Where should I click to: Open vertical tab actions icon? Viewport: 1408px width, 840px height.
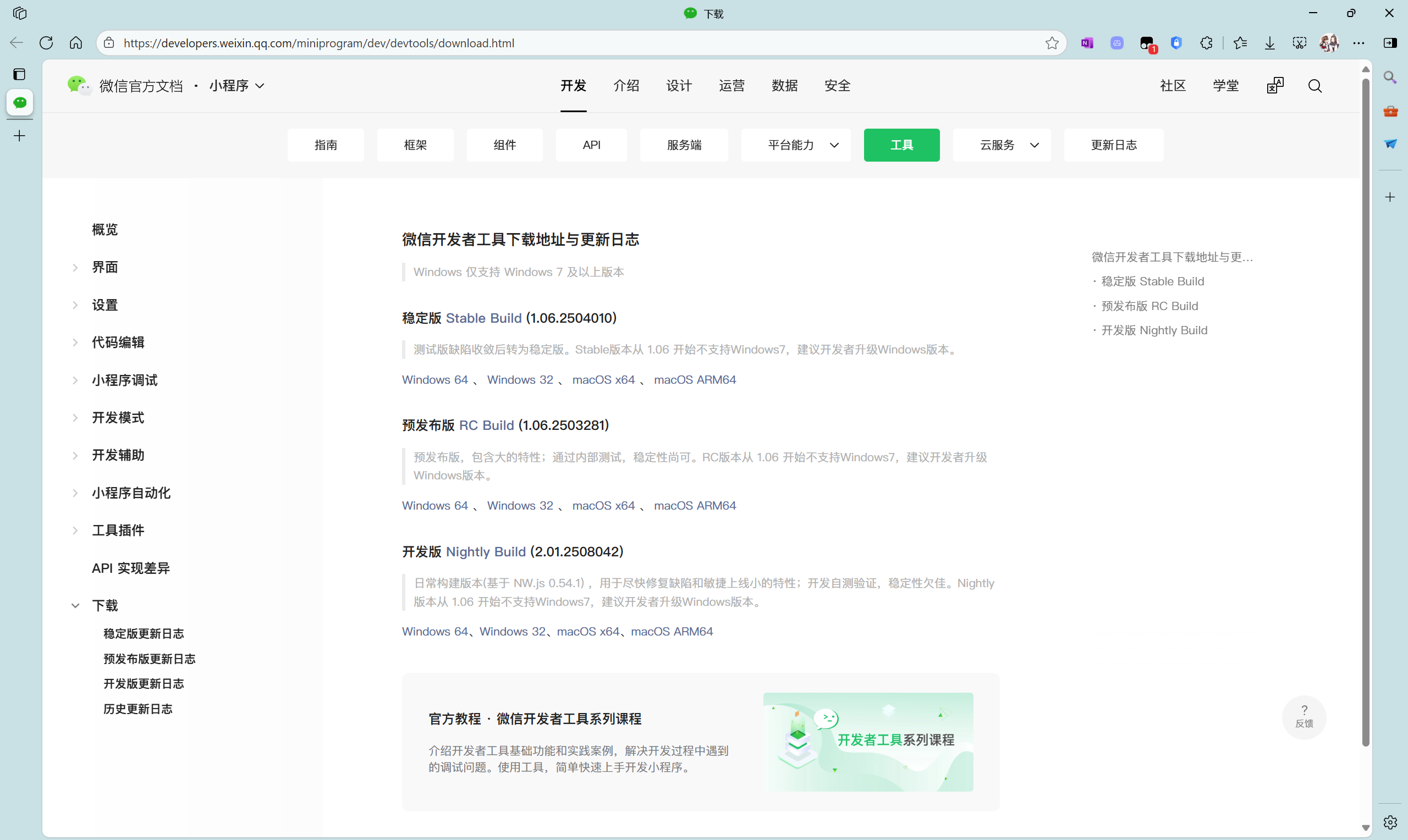click(20, 74)
